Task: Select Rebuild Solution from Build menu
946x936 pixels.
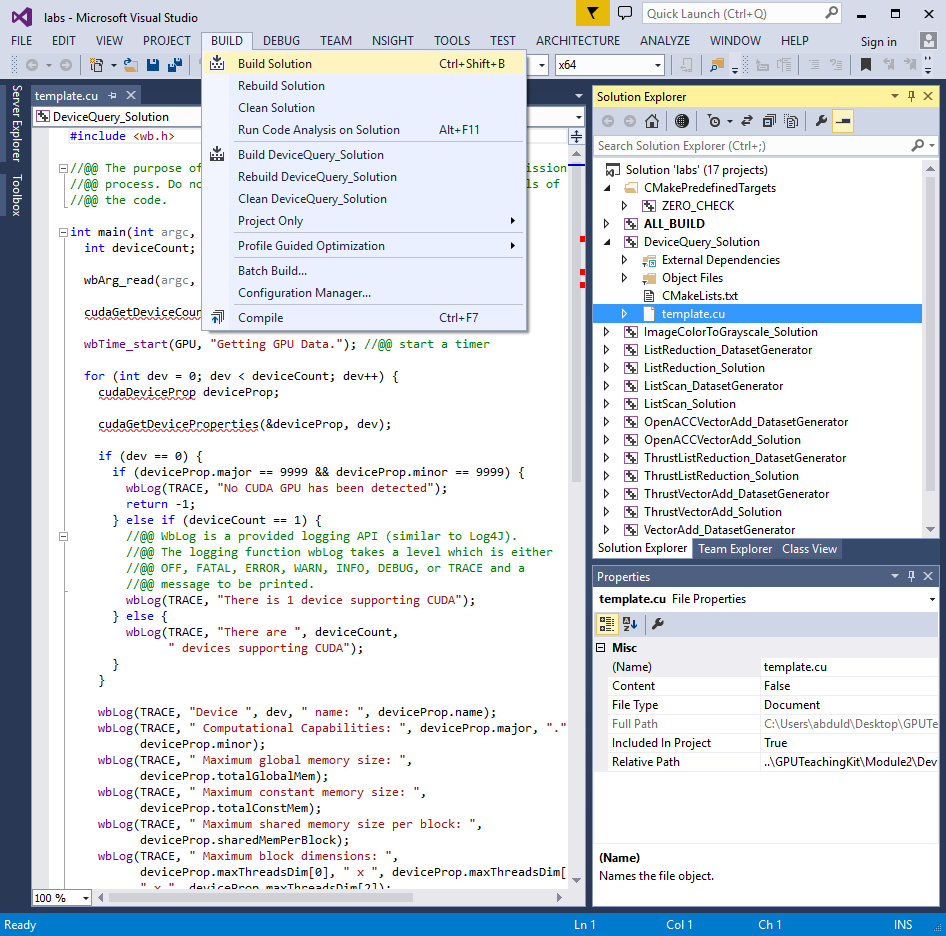Action: click(281, 86)
